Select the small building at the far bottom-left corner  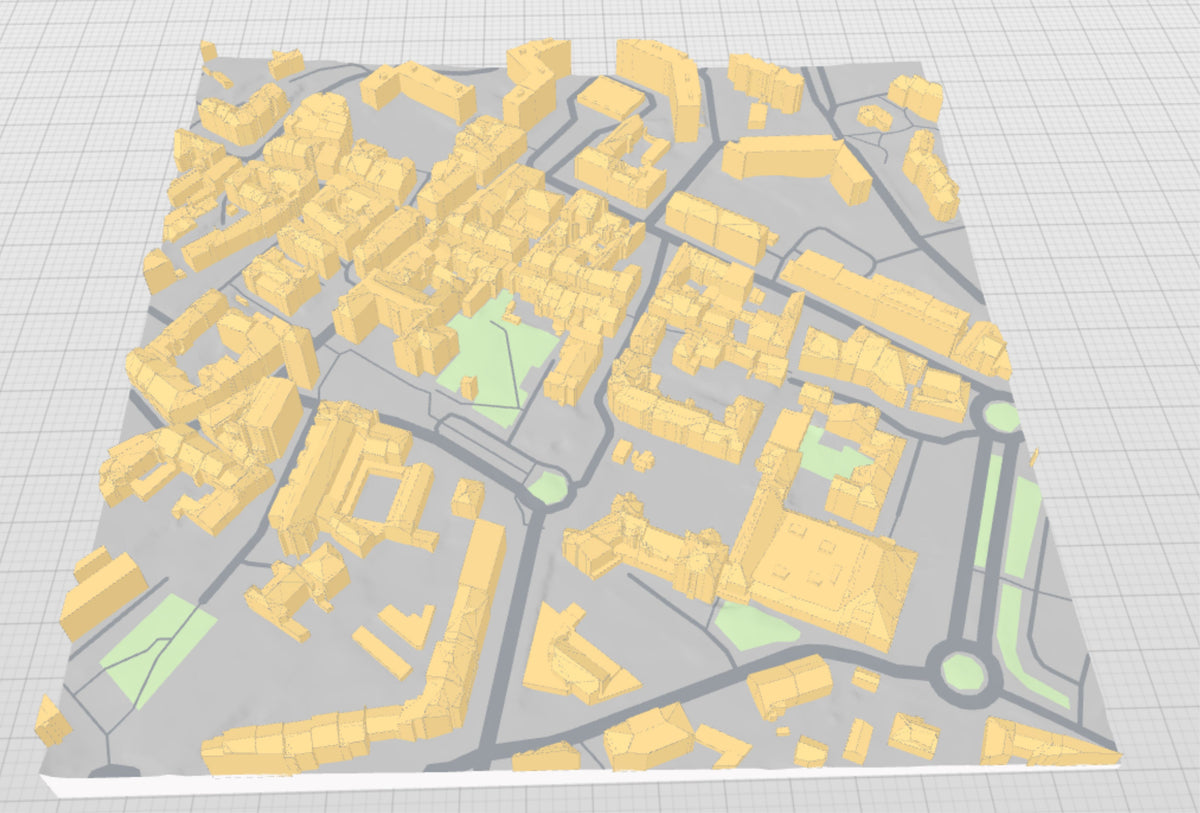pos(52,721)
